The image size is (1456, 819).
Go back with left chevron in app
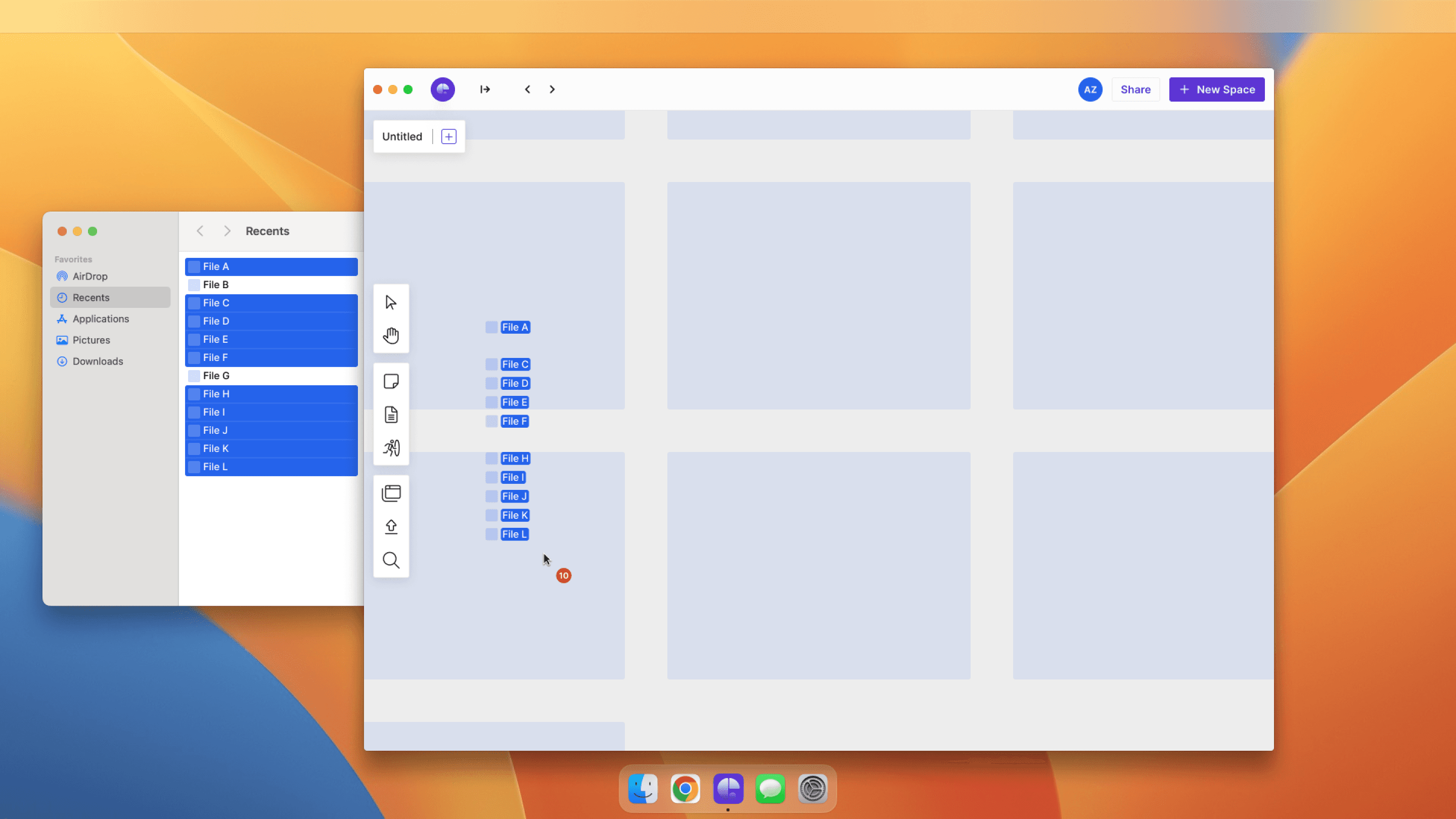[x=527, y=89]
